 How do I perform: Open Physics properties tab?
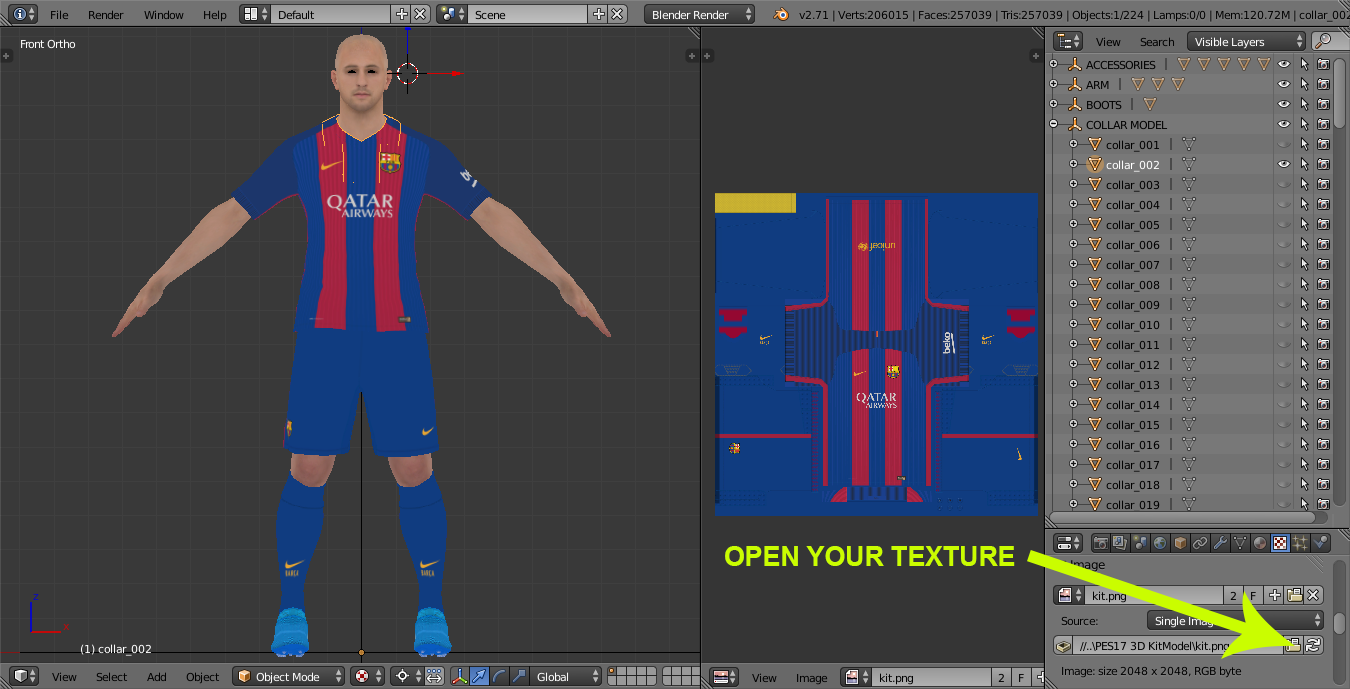click(x=1320, y=543)
